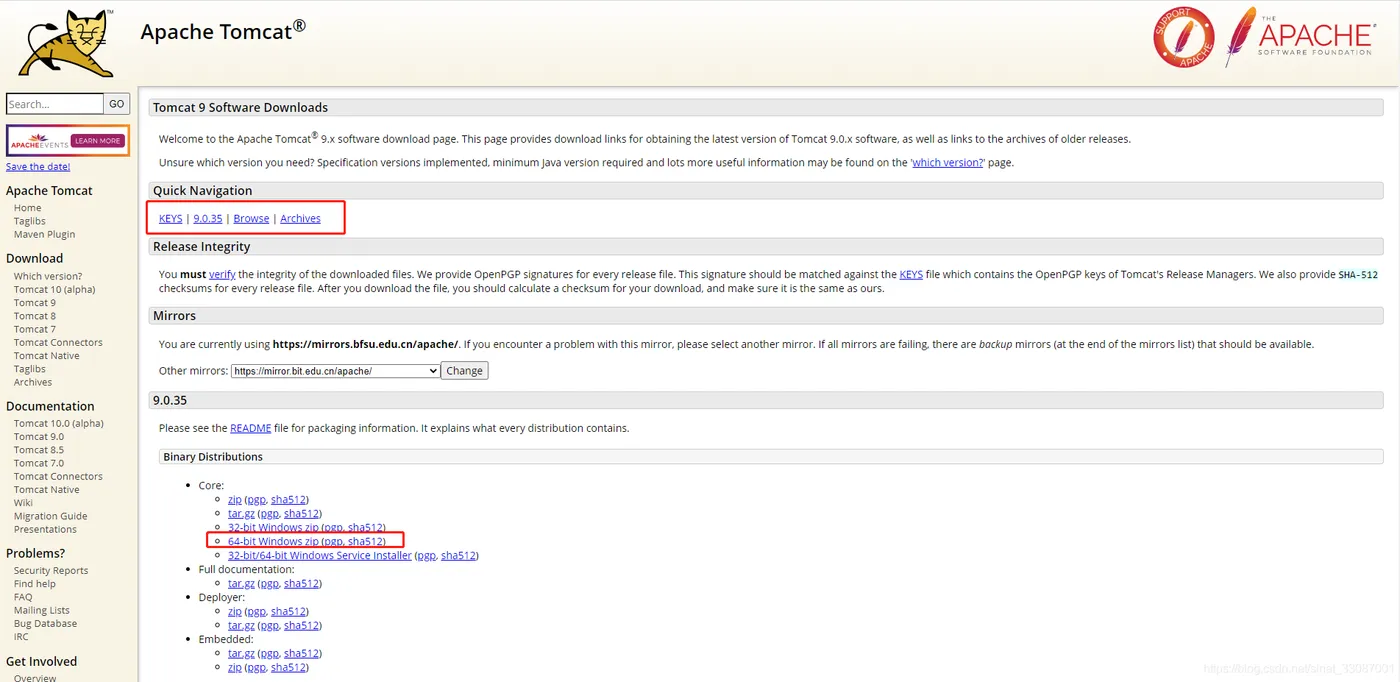Click the GO search button
This screenshot has height=682, width=1400.
(117, 104)
